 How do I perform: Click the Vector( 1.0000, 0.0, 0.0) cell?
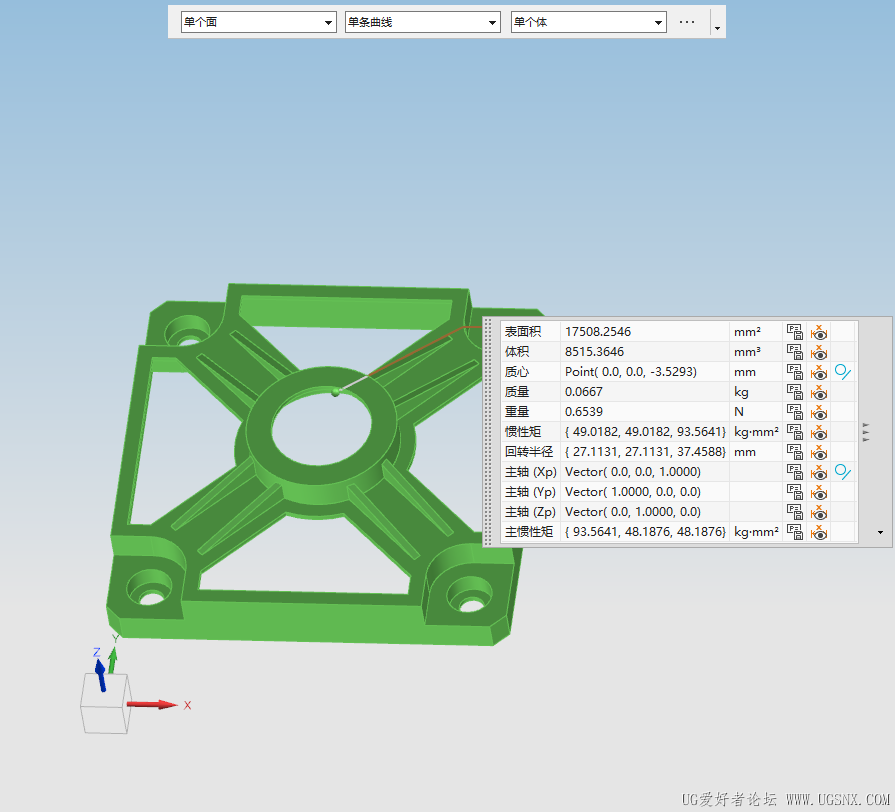[x=645, y=491]
